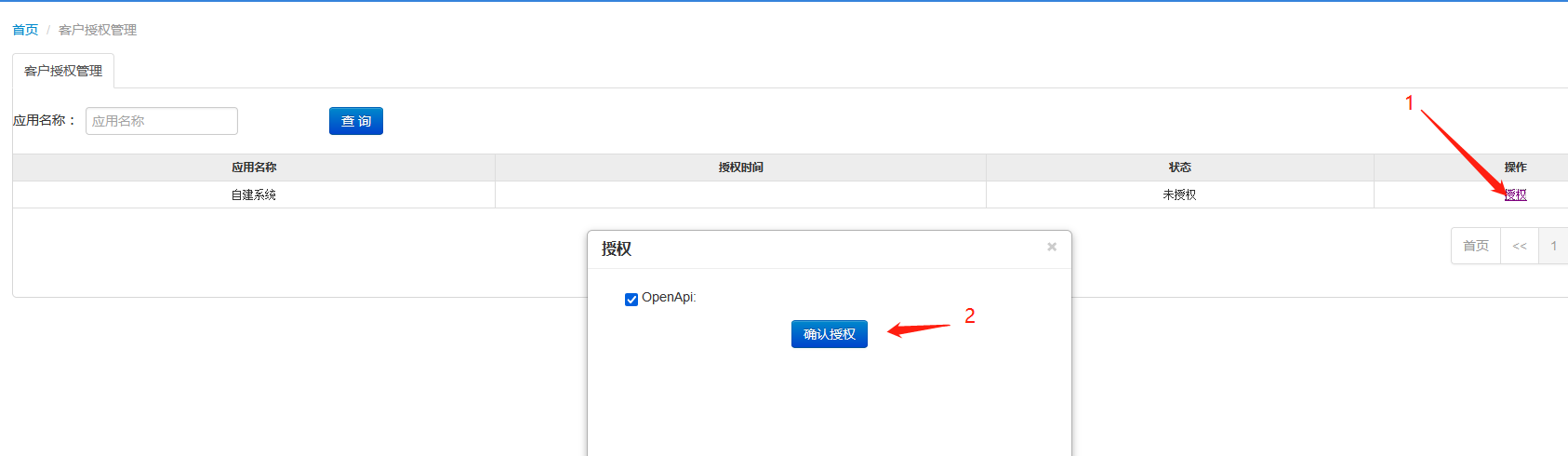
Task: Go to the 首页 breadcrumb link
Action: (x=25, y=30)
